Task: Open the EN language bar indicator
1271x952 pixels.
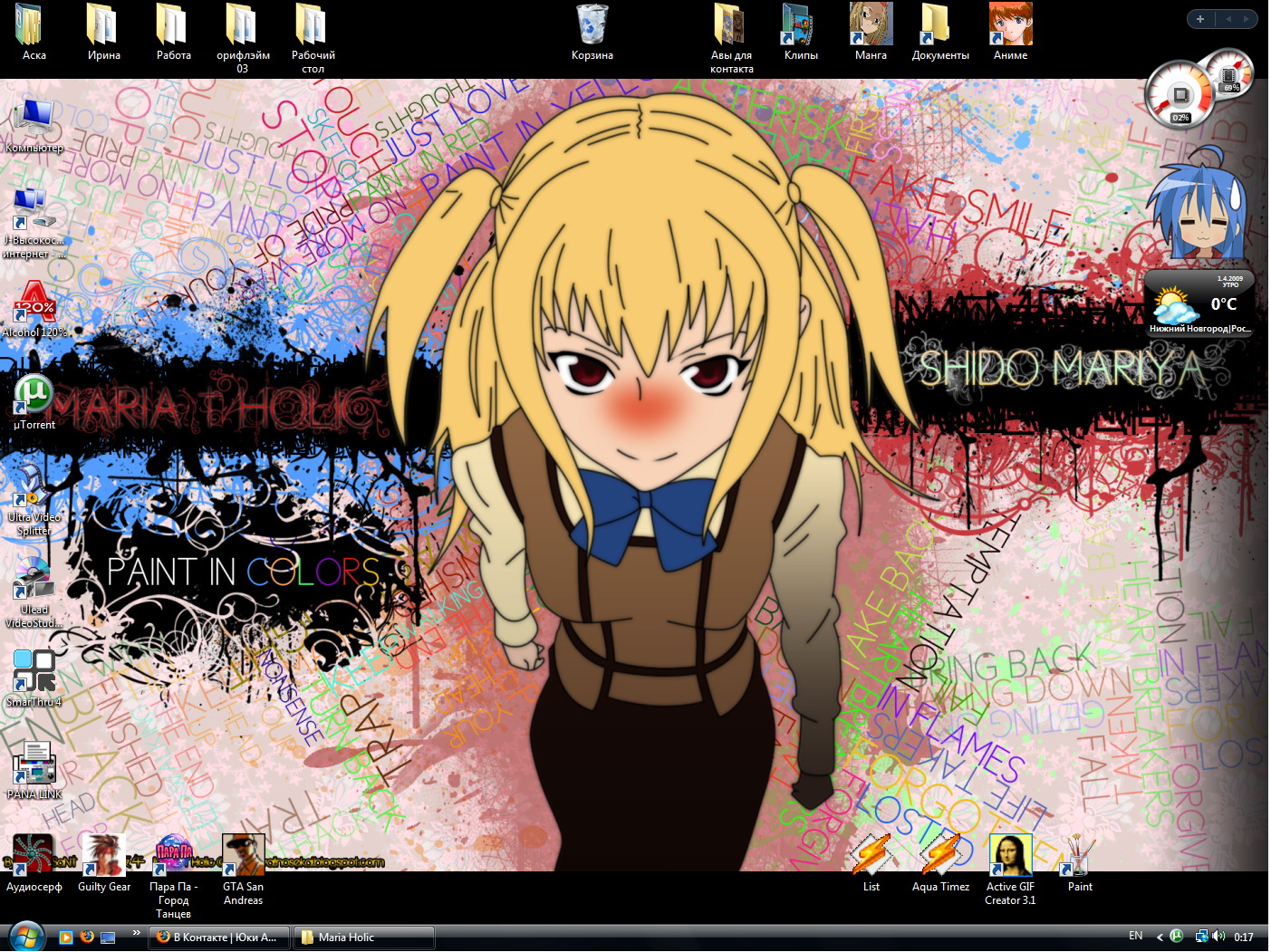Action: pyautogui.click(x=1135, y=937)
